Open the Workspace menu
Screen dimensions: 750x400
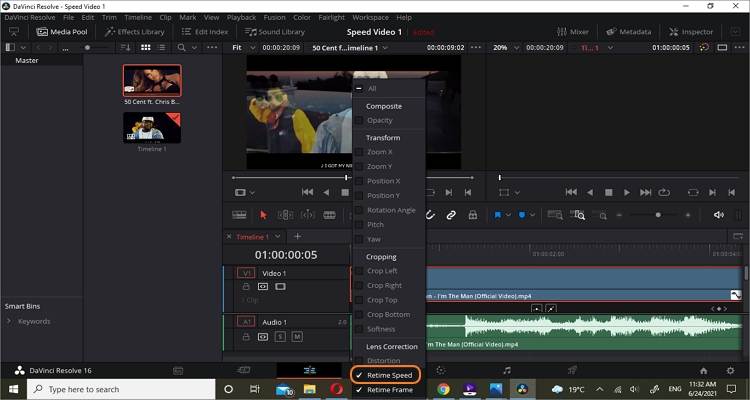(370, 17)
